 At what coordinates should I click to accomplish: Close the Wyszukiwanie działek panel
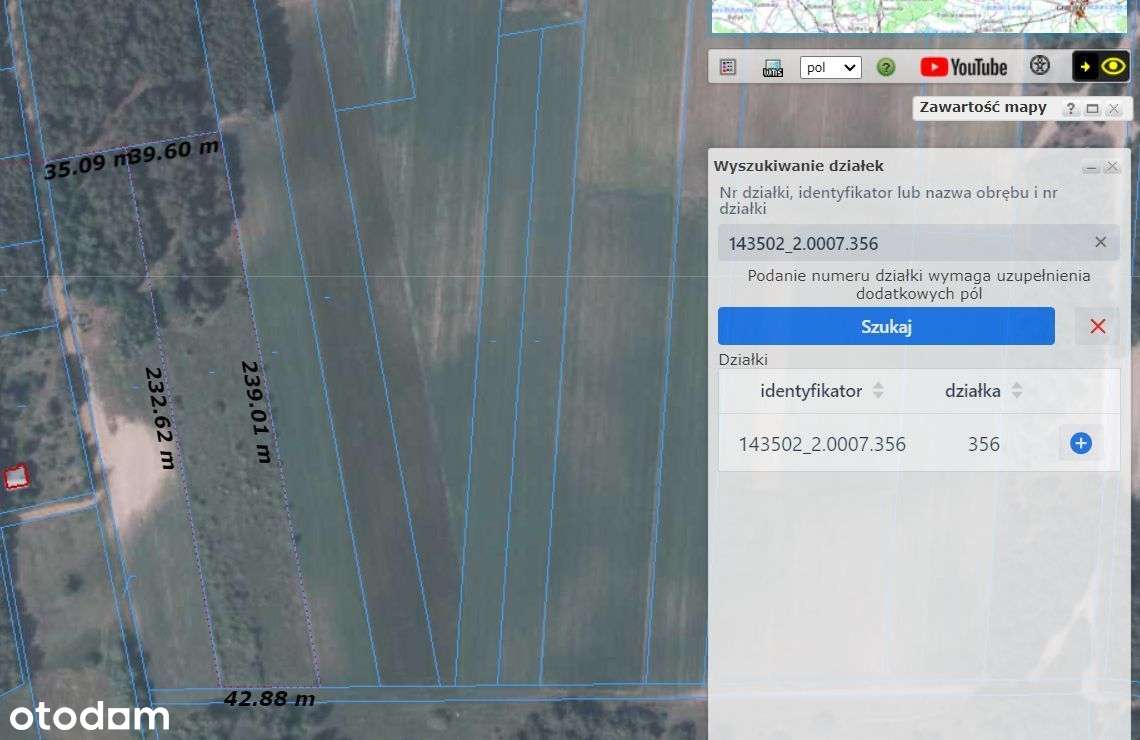[x=1112, y=167]
